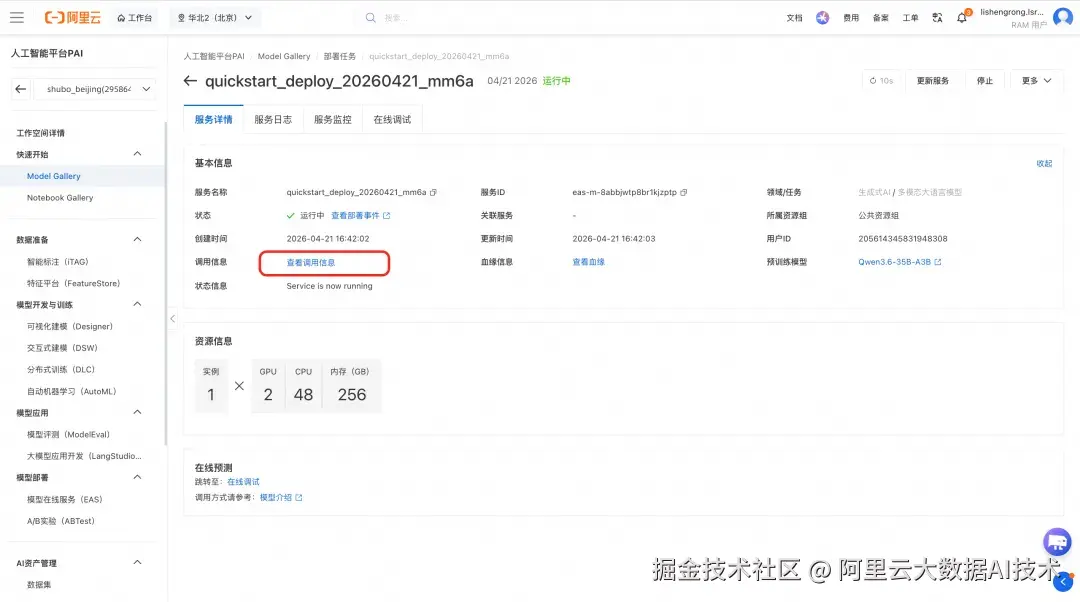
Task: Open 分布式训练 (DLC)
Action: pos(61,370)
